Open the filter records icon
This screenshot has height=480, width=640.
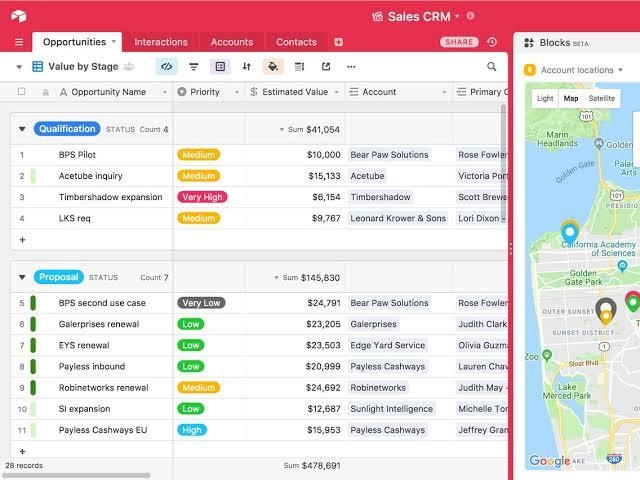194,67
